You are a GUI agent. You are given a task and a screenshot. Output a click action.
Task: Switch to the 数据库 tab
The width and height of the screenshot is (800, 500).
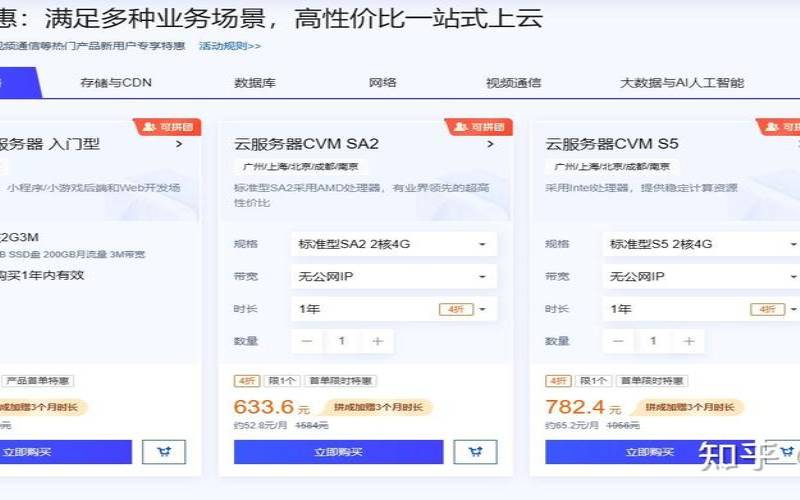(255, 83)
